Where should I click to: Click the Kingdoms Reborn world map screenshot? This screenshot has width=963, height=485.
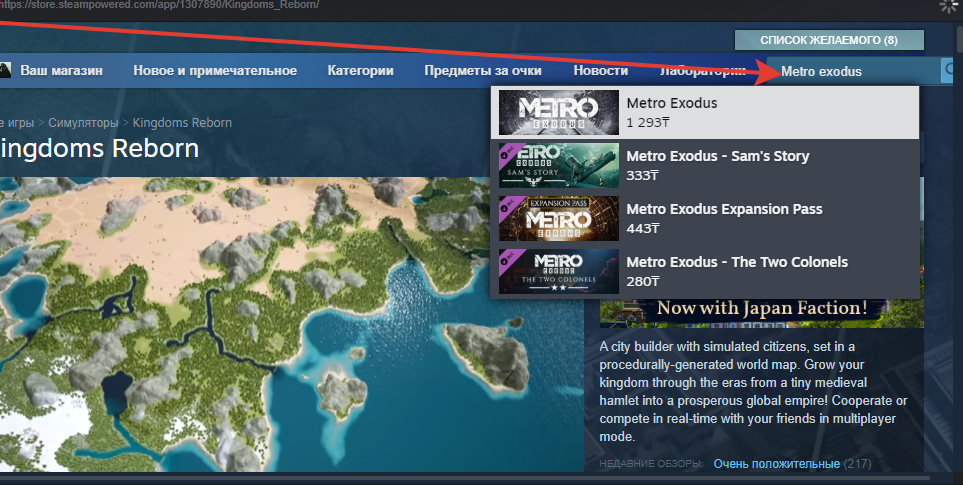pyautogui.click(x=292, y=324)
